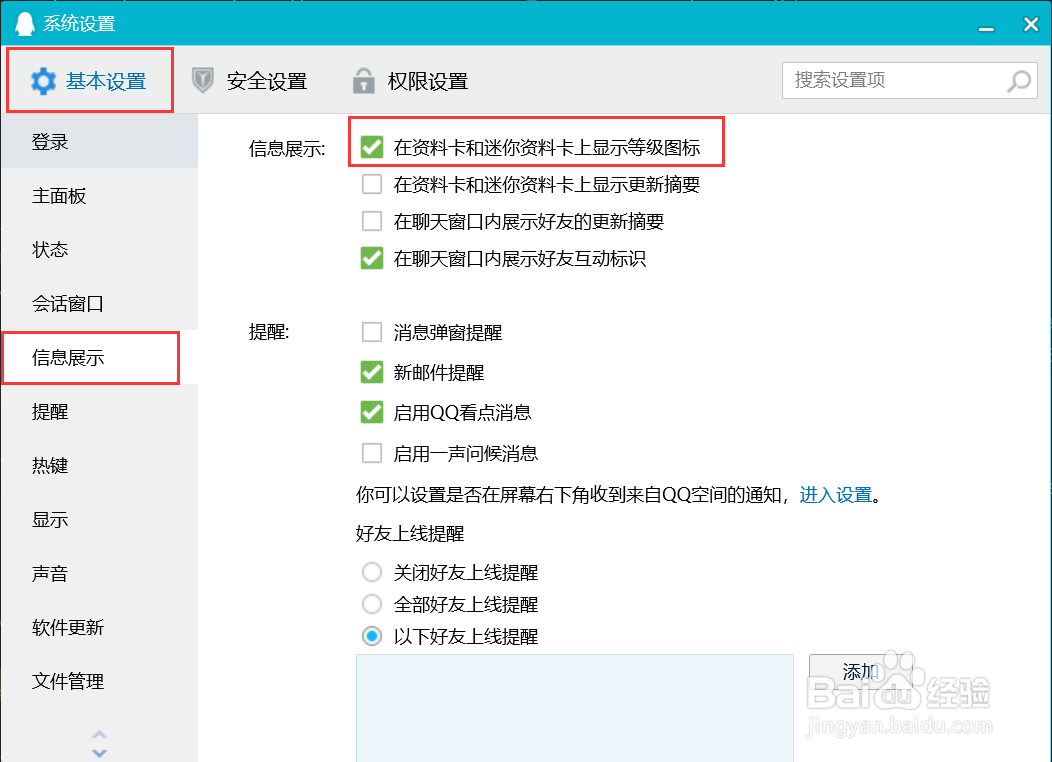Click the 系统设置 window title
Image resolution: width=1052 pixels, height=762 pixels.
click(x=79, y=24)
